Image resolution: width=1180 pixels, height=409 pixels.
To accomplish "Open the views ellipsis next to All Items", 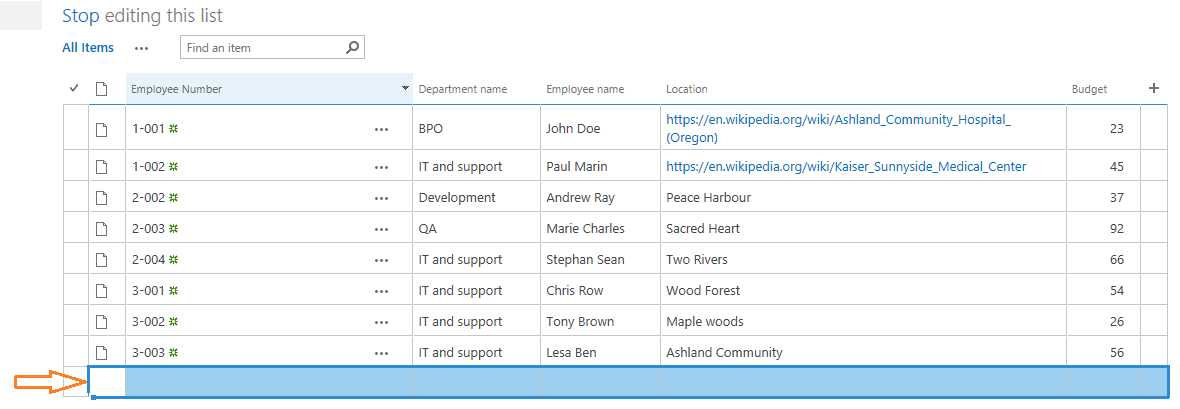I will (x=142, y=47).
